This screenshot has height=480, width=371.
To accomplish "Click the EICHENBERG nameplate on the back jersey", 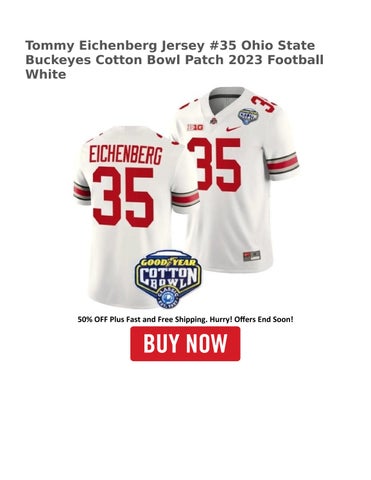I will 126,155.
